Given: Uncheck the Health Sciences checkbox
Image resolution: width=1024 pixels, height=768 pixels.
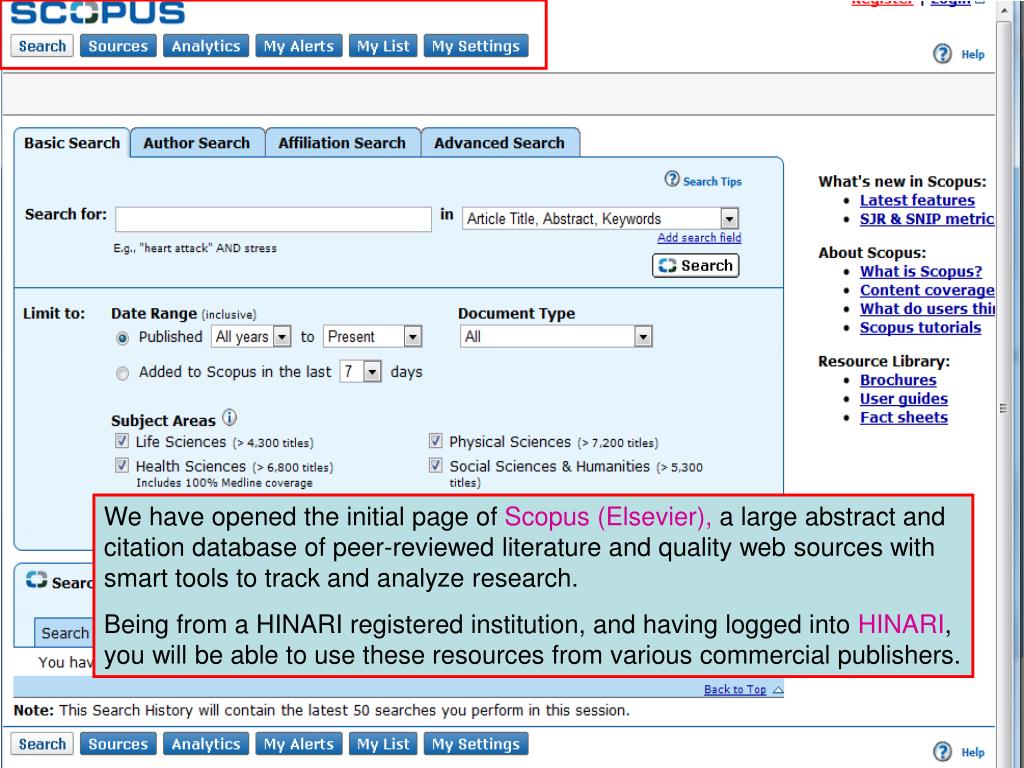Looking at the screenshot, I should (122, 465).
